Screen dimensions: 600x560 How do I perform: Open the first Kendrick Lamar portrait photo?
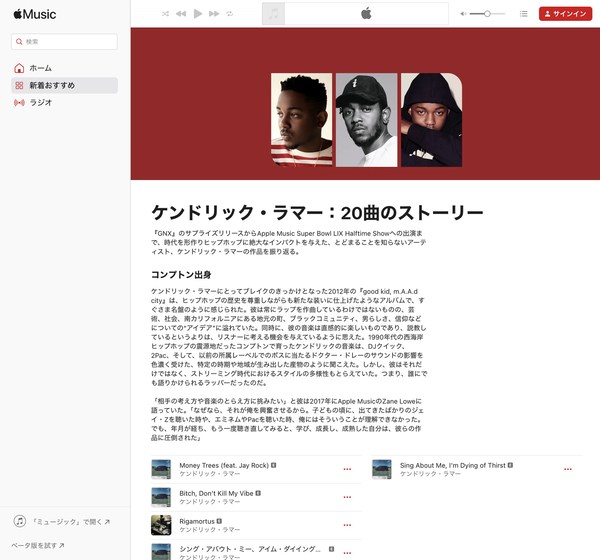pos(302,120)
